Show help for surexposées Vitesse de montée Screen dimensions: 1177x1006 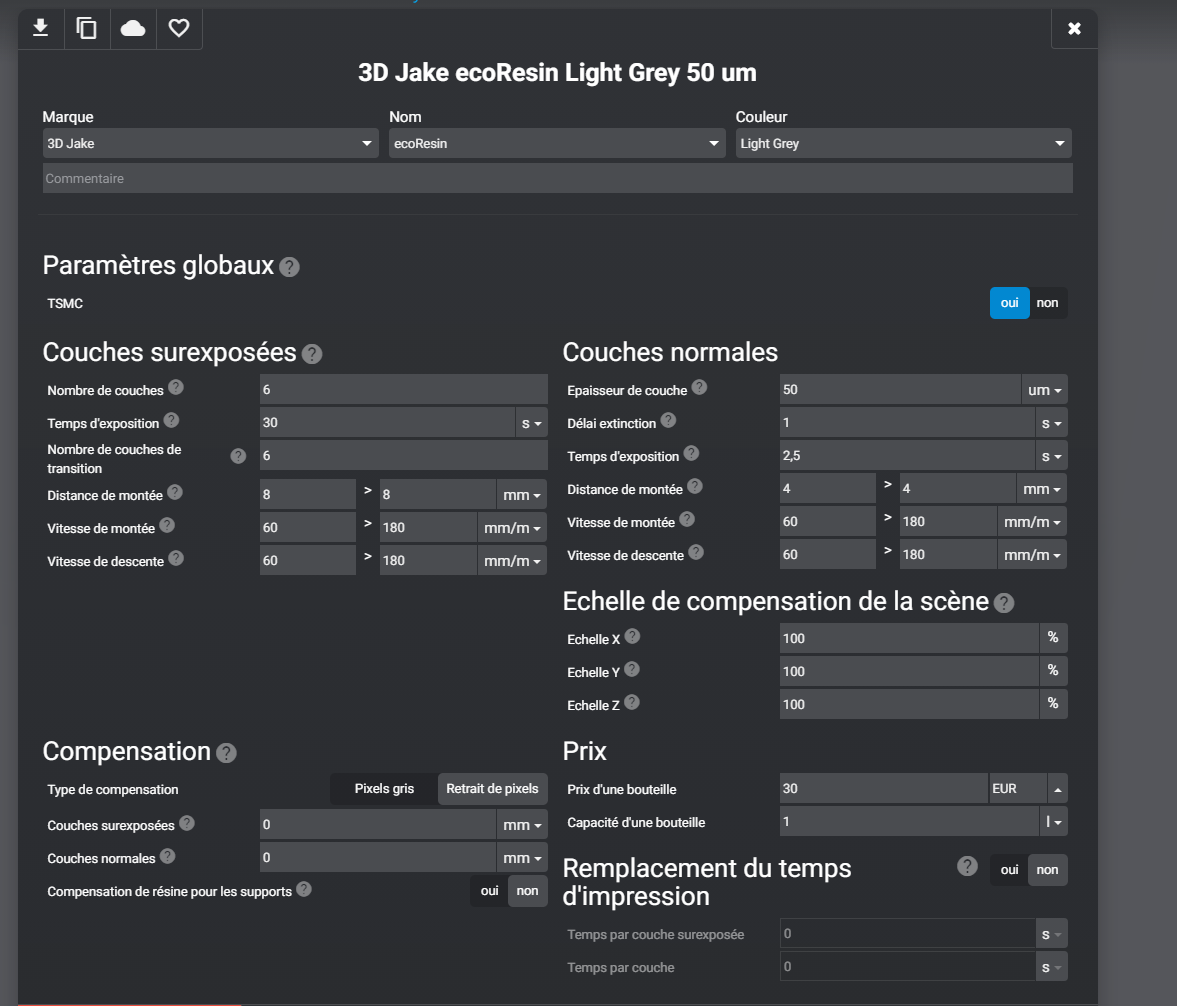[x=167, y=526]
